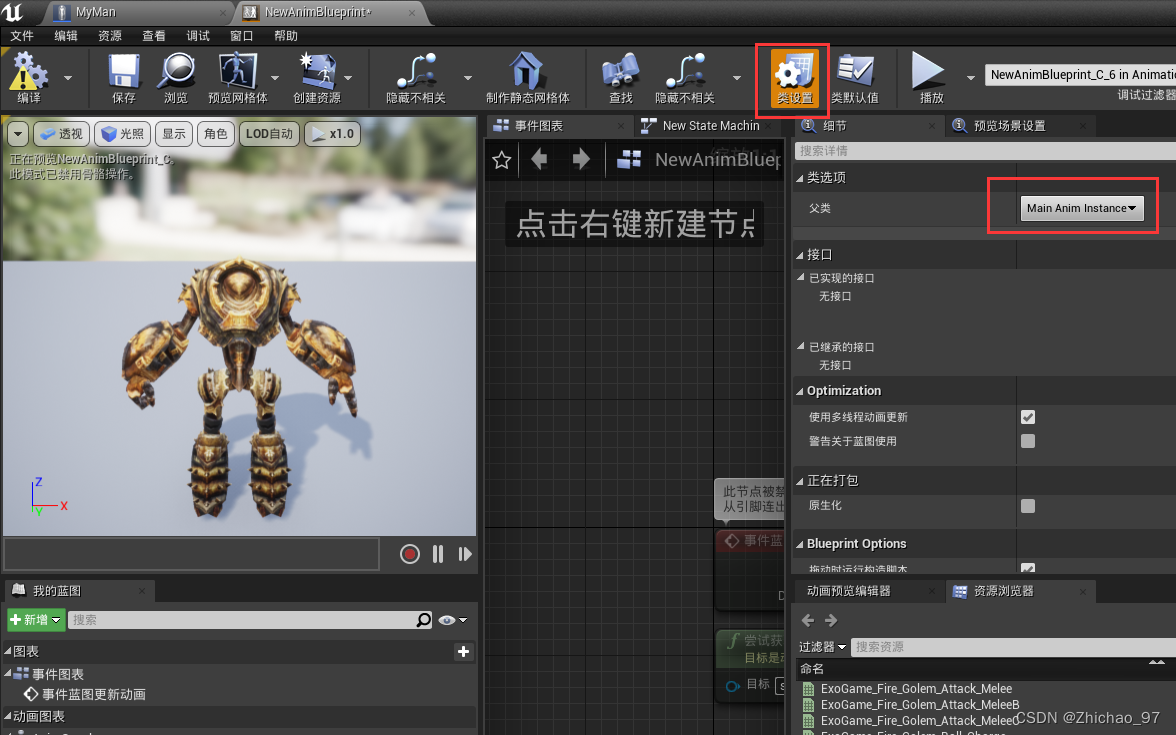The image size is (1176, 735).
Task: Collapse the 正在打包 section
Action: [800, 482]
